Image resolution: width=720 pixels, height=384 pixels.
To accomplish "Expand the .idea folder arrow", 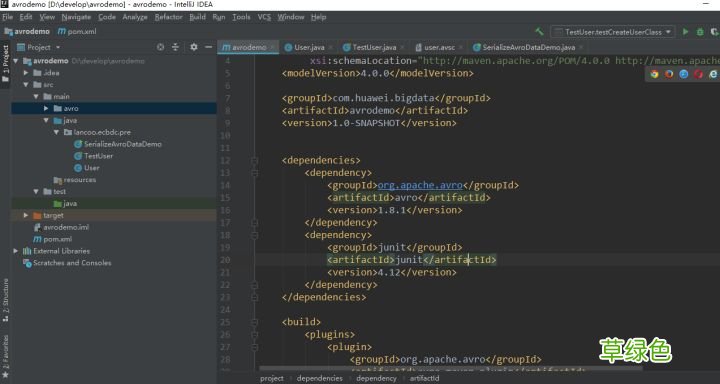I will (26, 73).
